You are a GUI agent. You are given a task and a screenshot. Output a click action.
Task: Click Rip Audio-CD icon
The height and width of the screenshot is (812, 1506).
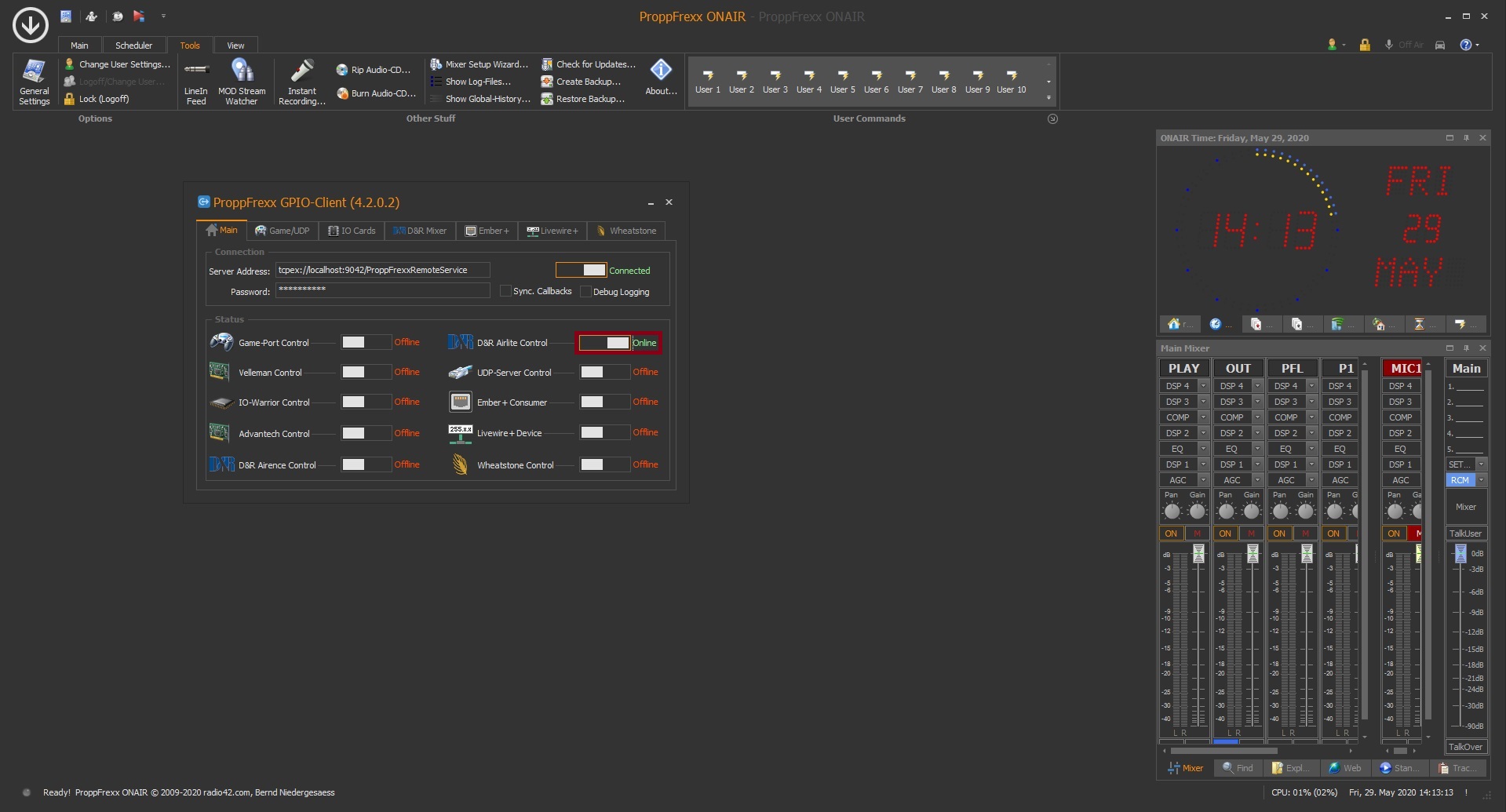(x=342, y=70)
